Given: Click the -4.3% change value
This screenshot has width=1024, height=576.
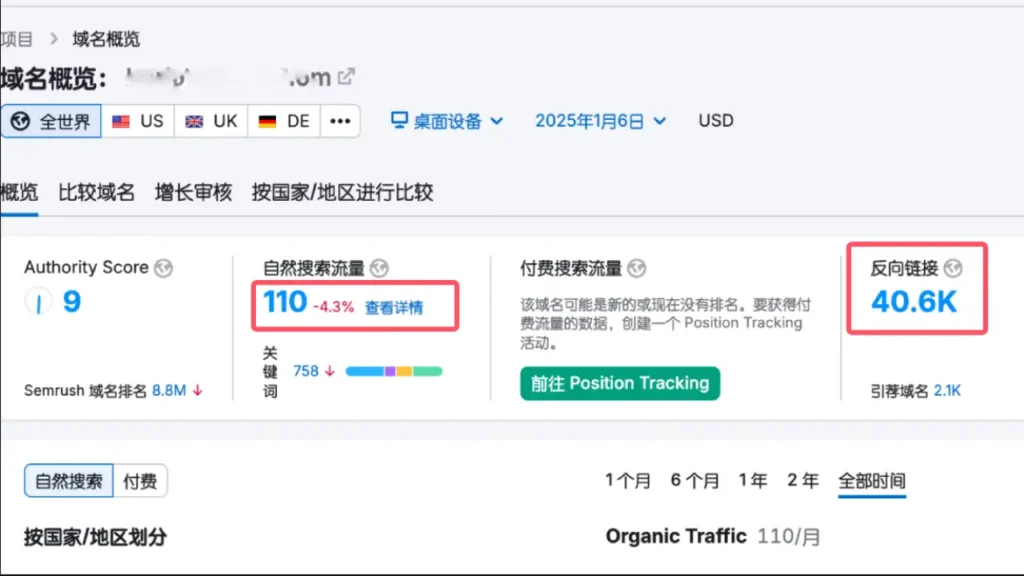Looking at the screenshot, I should click(333, 307).
